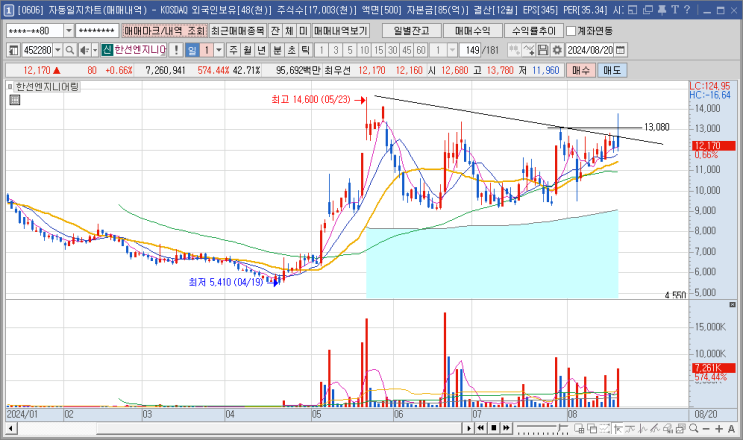Select the 초 second period toggle

(x=291, y=50)
